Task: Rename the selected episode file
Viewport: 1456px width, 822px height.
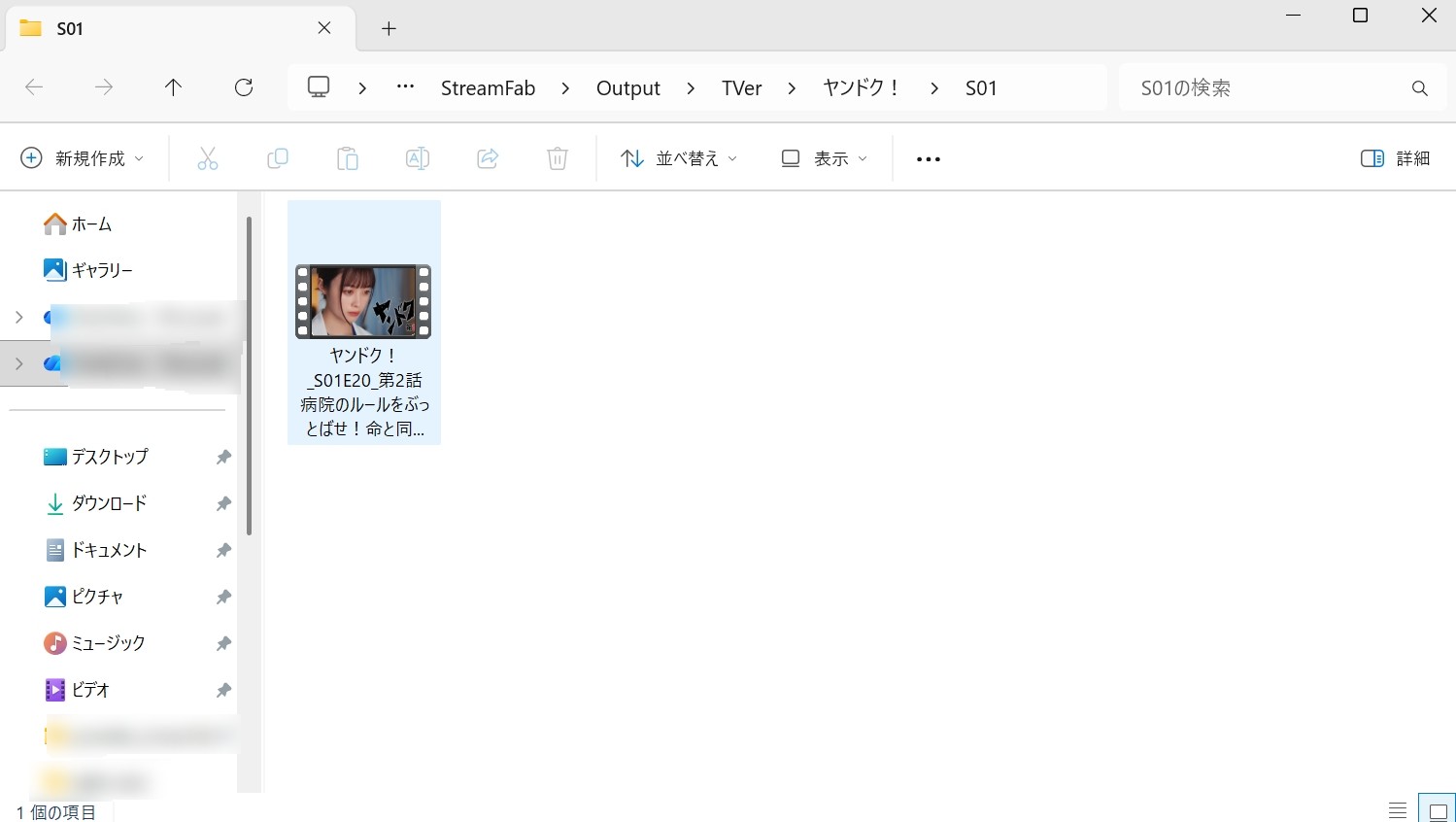Action: (417, 157)
